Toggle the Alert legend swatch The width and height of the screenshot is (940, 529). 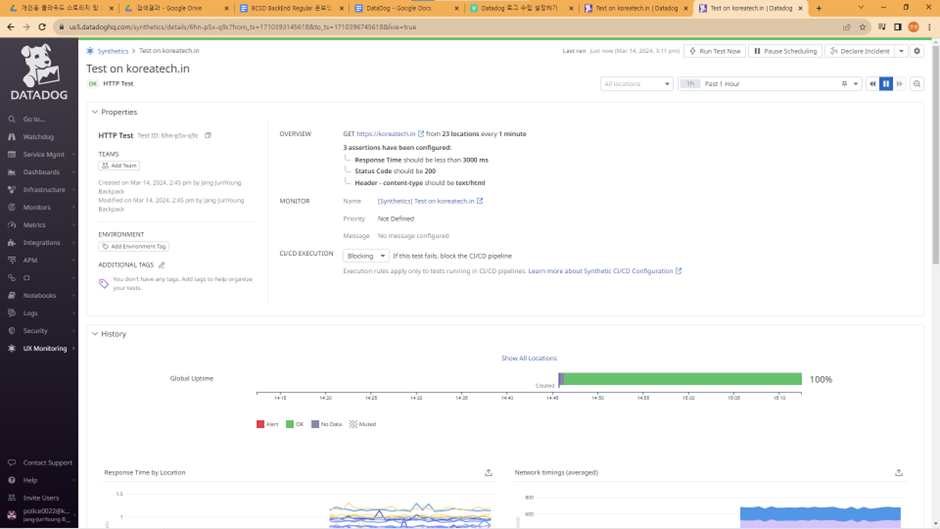[x=260, y=424]
